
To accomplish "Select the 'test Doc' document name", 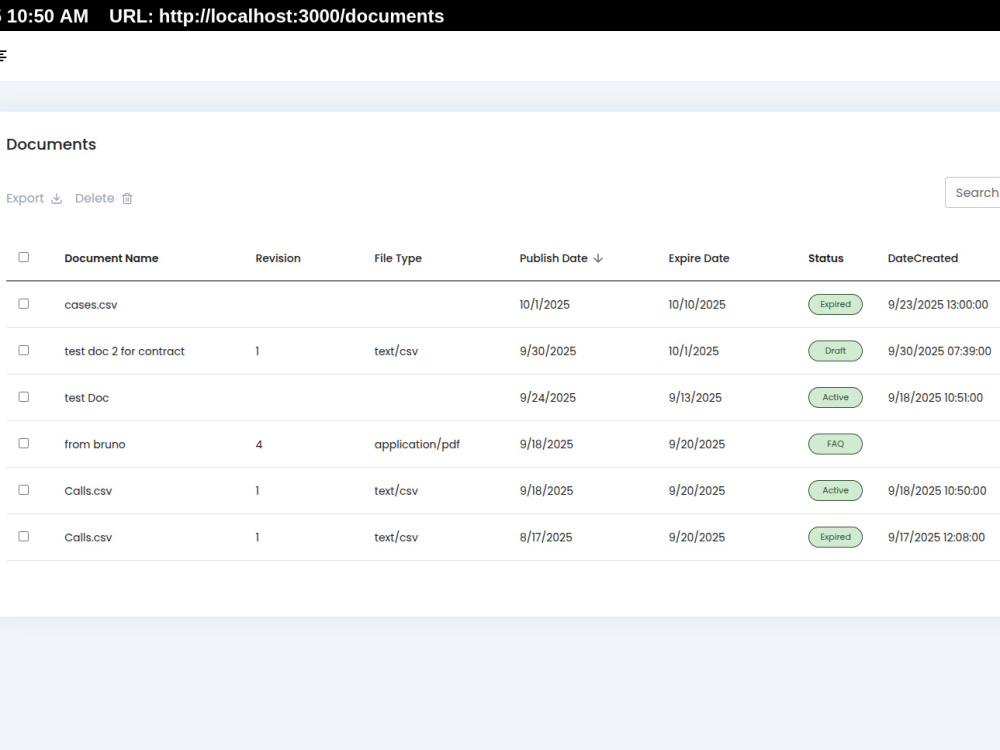I will point(87,398).
